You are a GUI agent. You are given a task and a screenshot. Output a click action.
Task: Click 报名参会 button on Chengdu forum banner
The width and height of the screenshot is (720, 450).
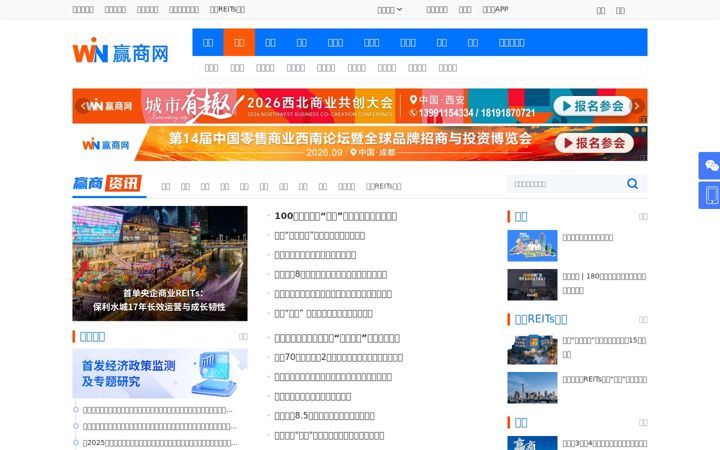point(594,143)
